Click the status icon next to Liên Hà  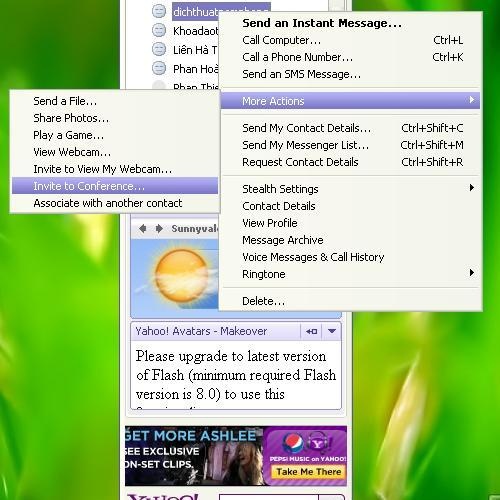[159, 49]
